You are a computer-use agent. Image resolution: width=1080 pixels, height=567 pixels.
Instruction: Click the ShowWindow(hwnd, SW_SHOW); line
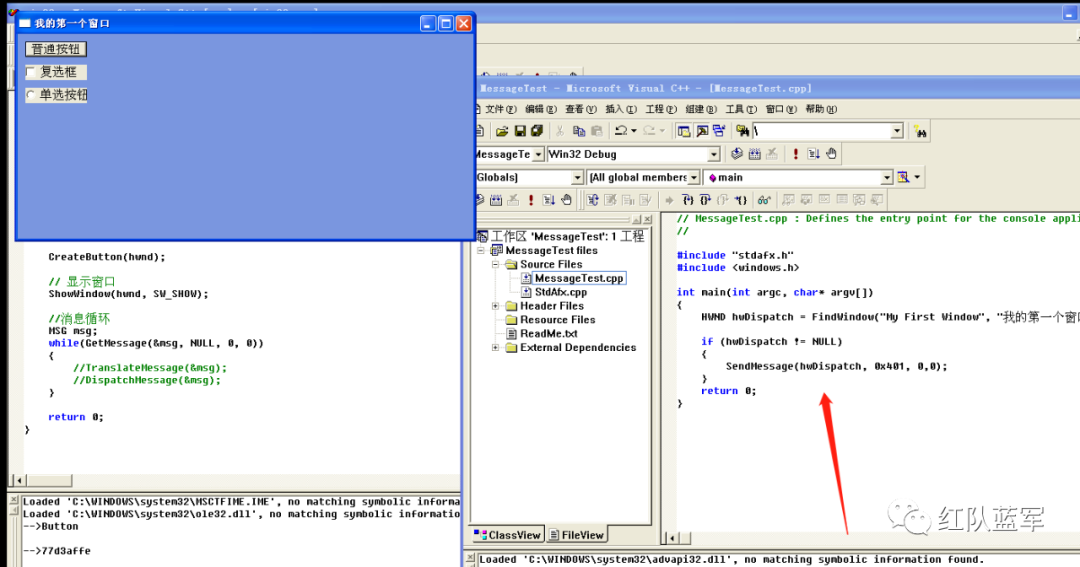pyautogui.click(x=128, y=293)
